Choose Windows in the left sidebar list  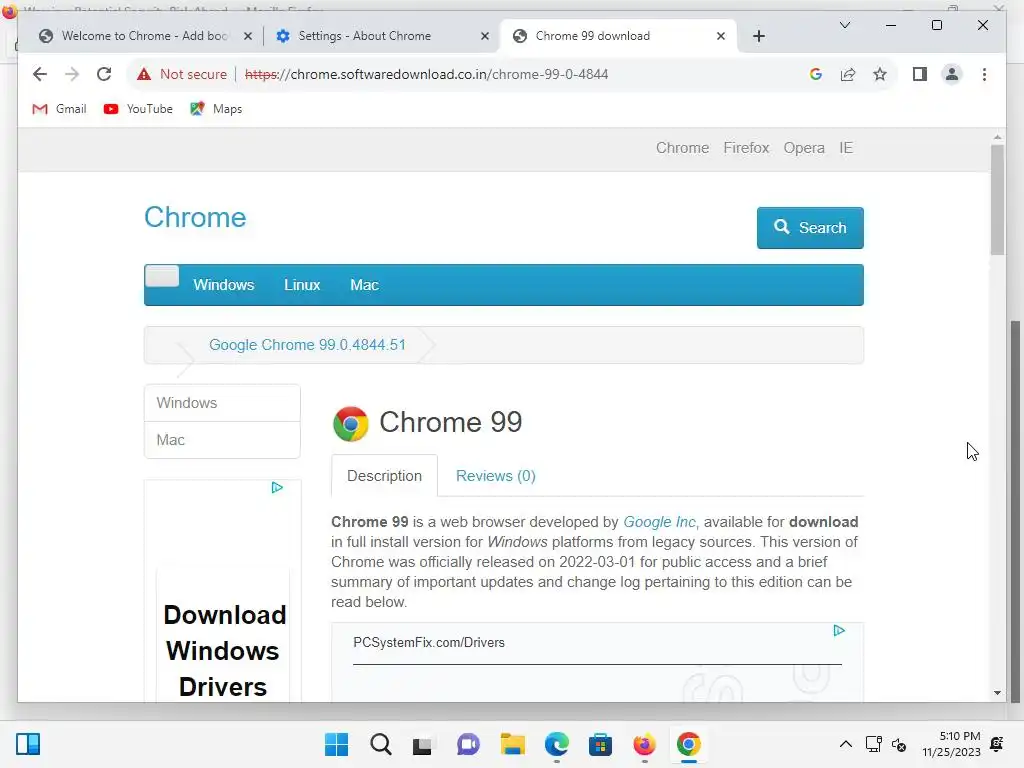click(222, 403)
